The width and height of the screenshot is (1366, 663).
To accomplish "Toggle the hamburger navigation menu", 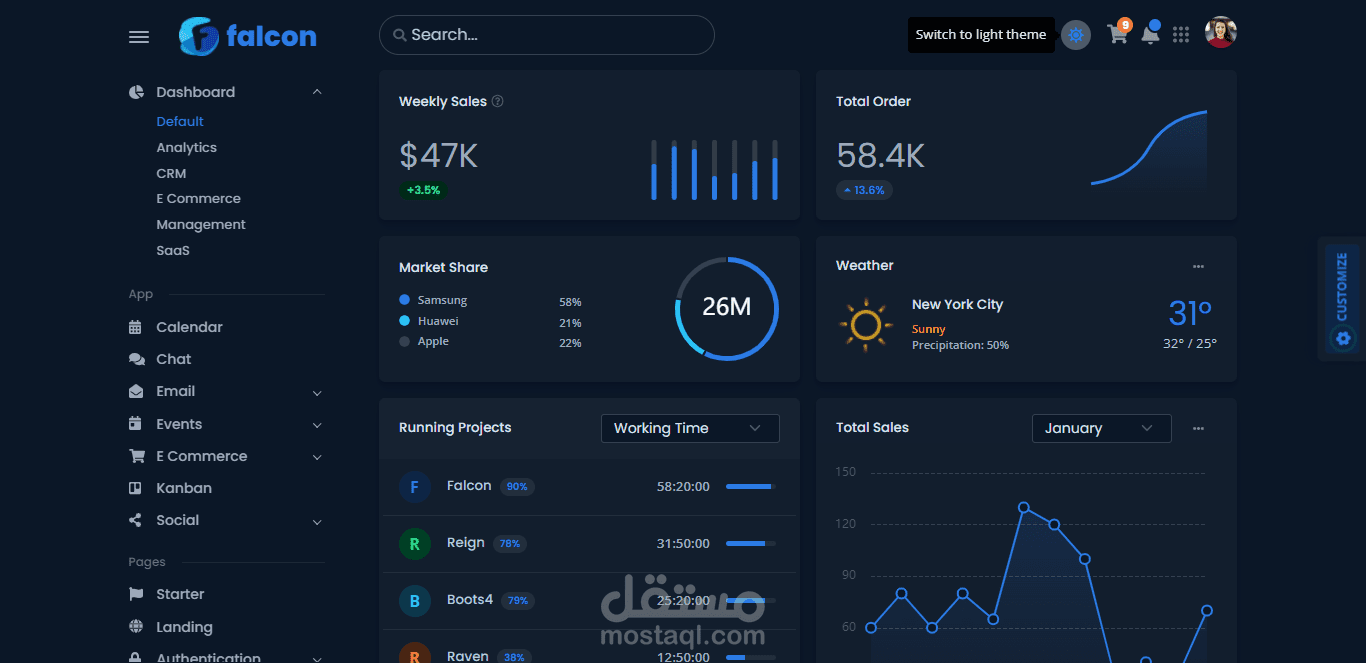I will point(139,37).
